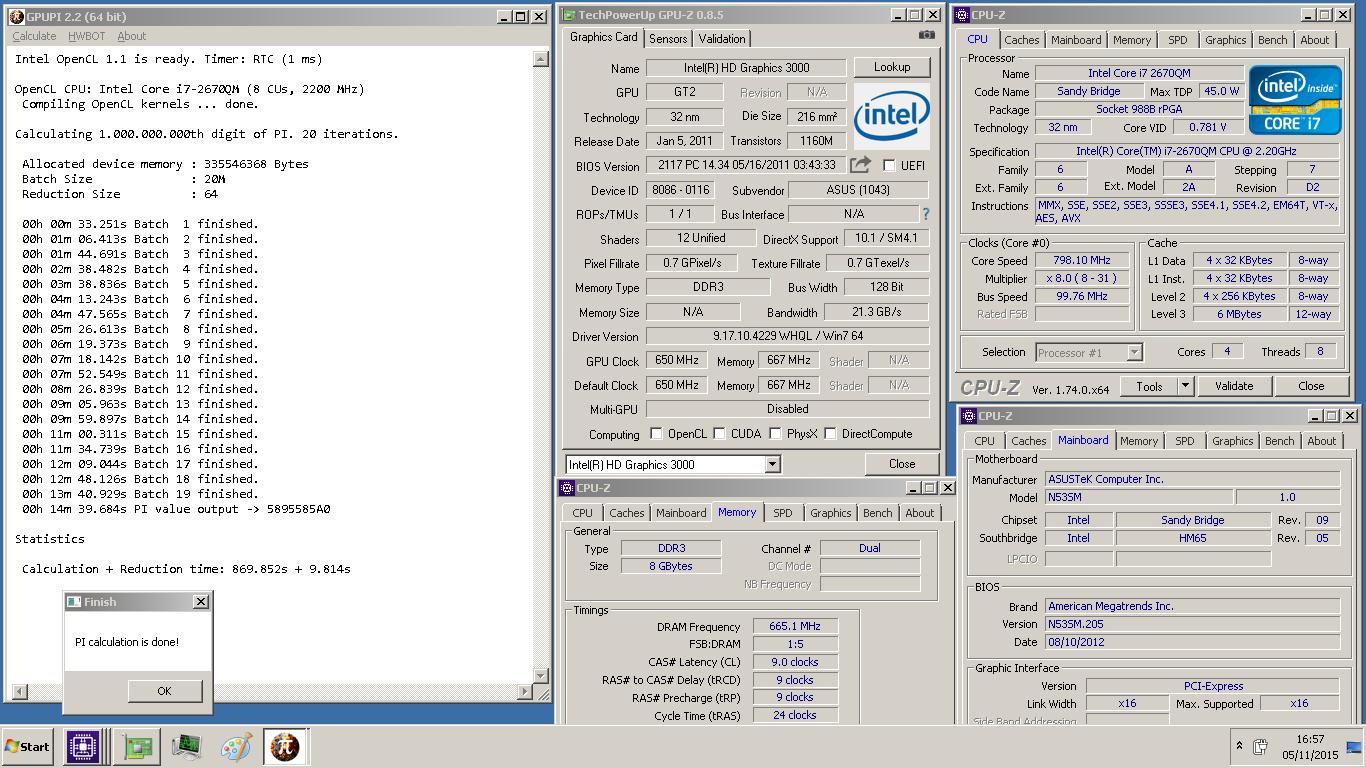Close the Finish dialog with X
Image resolution: width=1366 pixels, height=768 pixels.
click(x=200, y=602)
